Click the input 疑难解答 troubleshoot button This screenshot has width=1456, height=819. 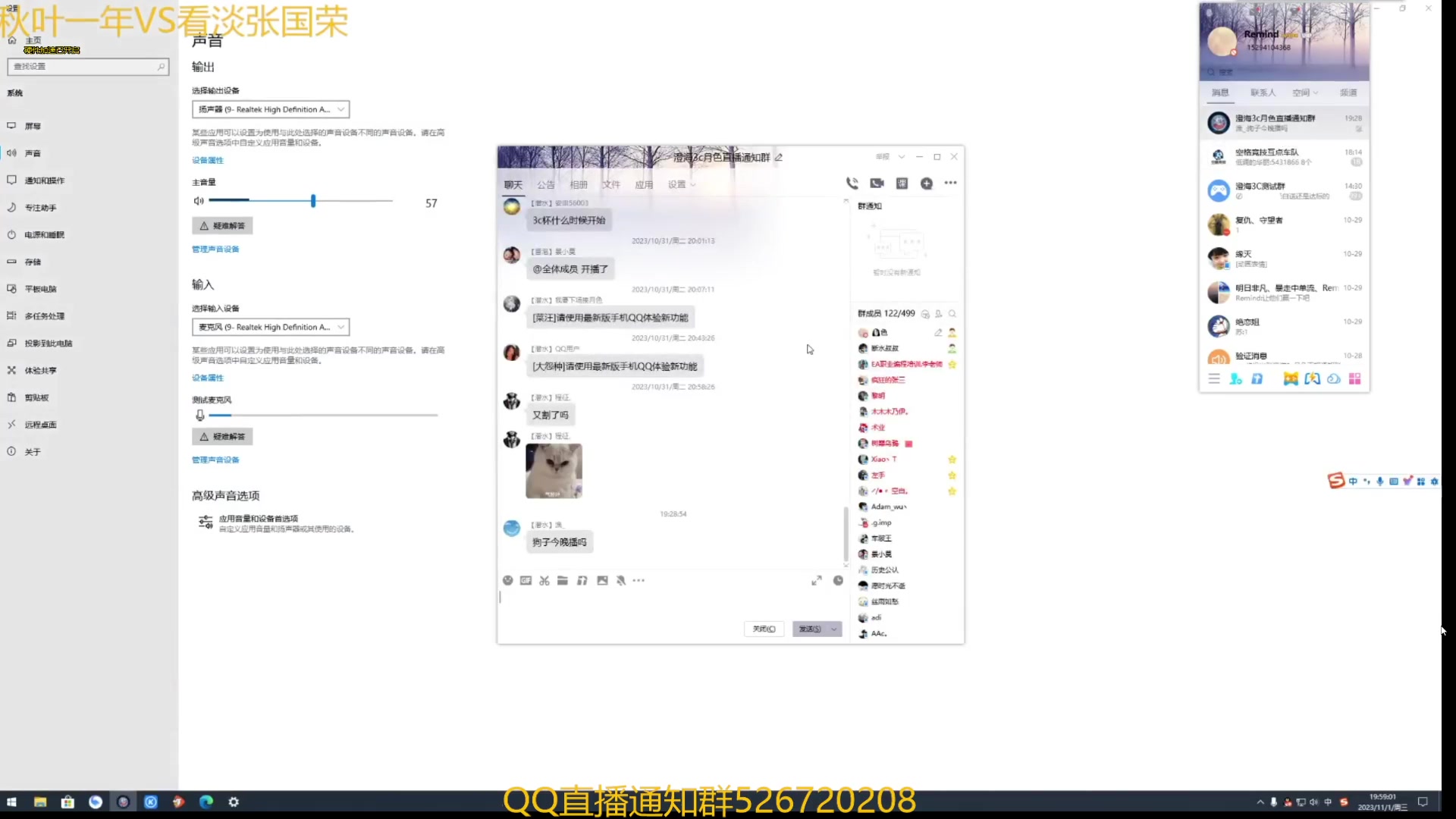[222, 437]
